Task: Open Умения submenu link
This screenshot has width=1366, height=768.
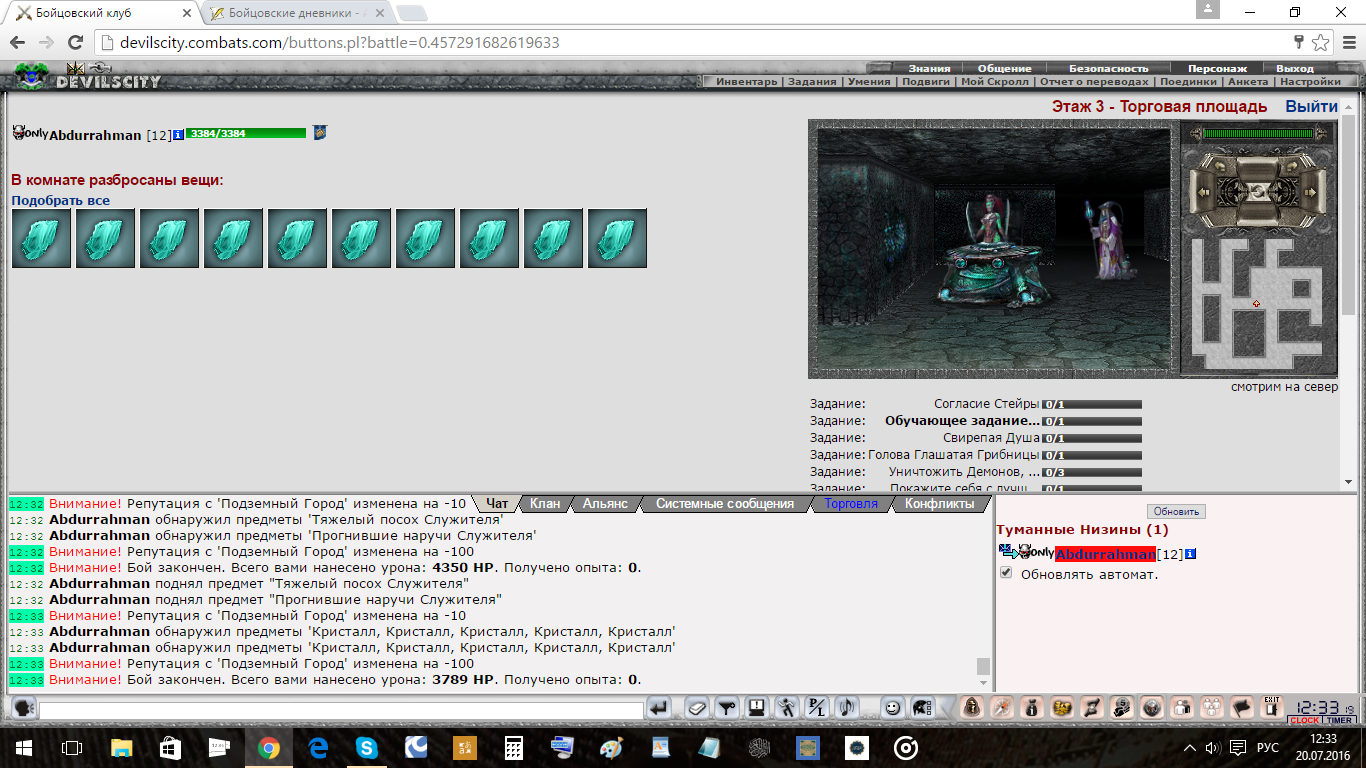Action: point(869,82)
